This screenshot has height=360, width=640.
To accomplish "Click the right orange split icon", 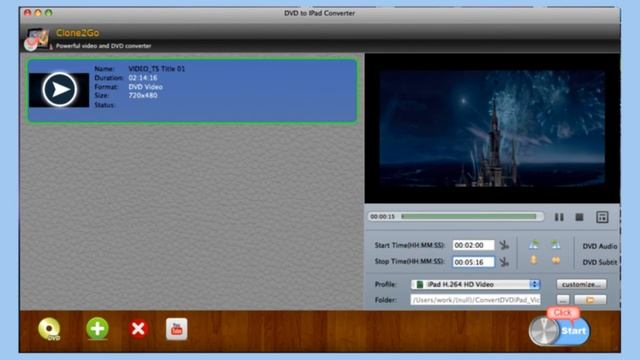I will (x=556, y=260).
